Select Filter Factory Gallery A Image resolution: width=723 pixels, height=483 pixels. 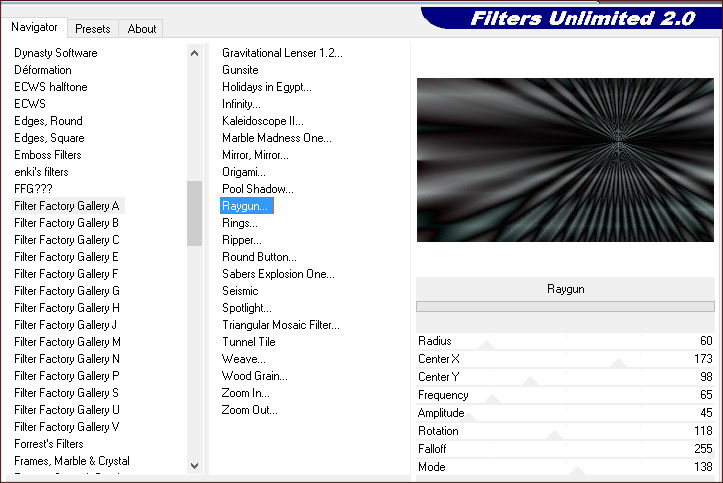click(67, 206)
